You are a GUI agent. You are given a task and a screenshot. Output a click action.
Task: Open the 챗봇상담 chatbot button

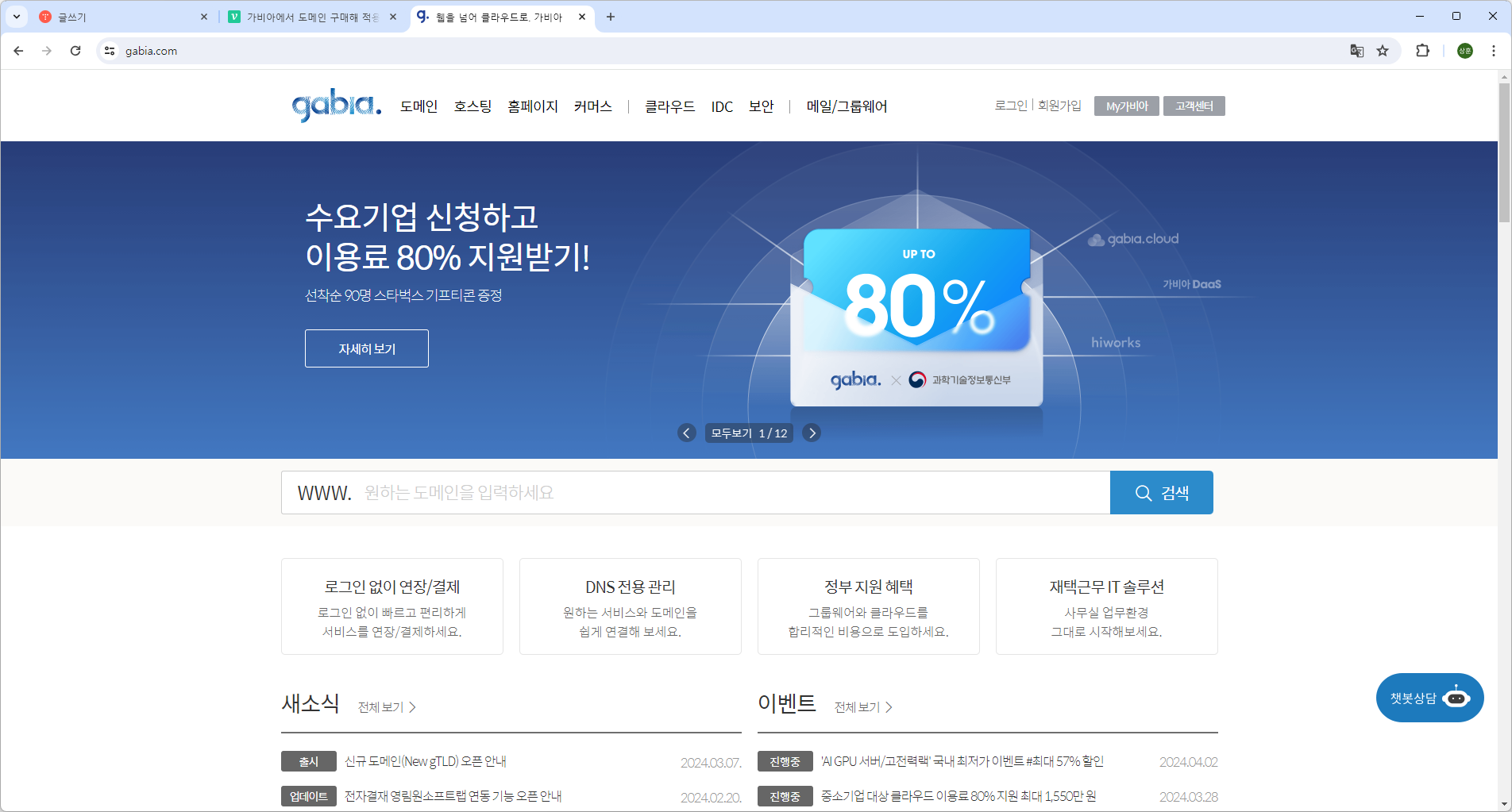1429,698
